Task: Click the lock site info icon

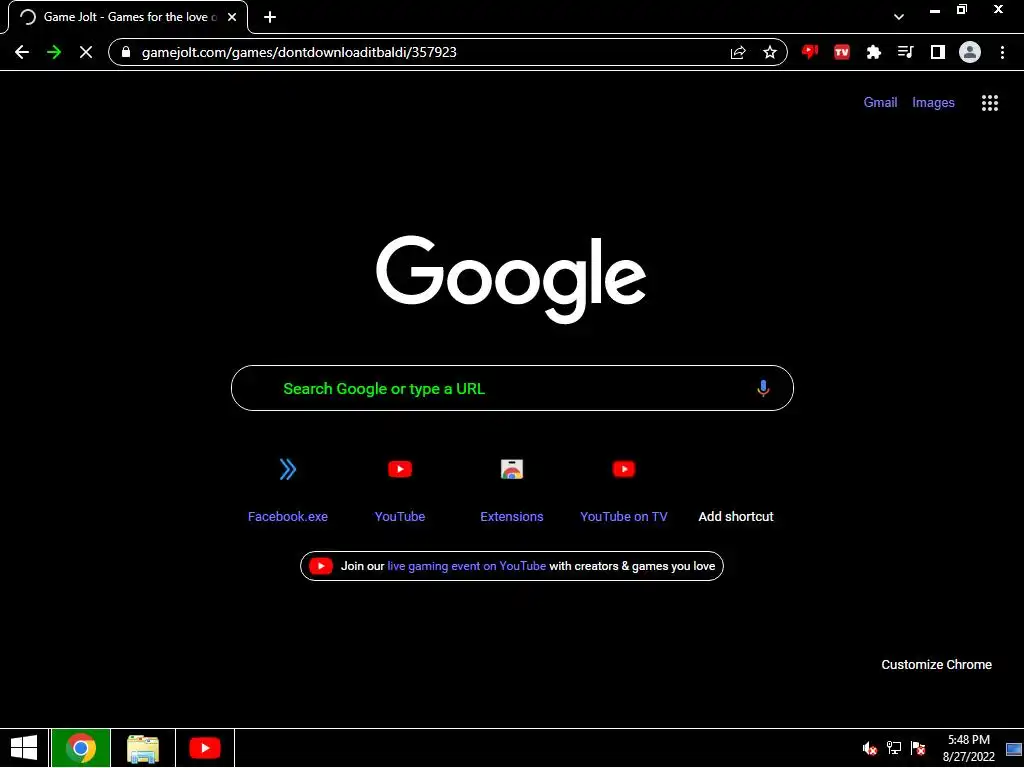Action: coord(126,52)
